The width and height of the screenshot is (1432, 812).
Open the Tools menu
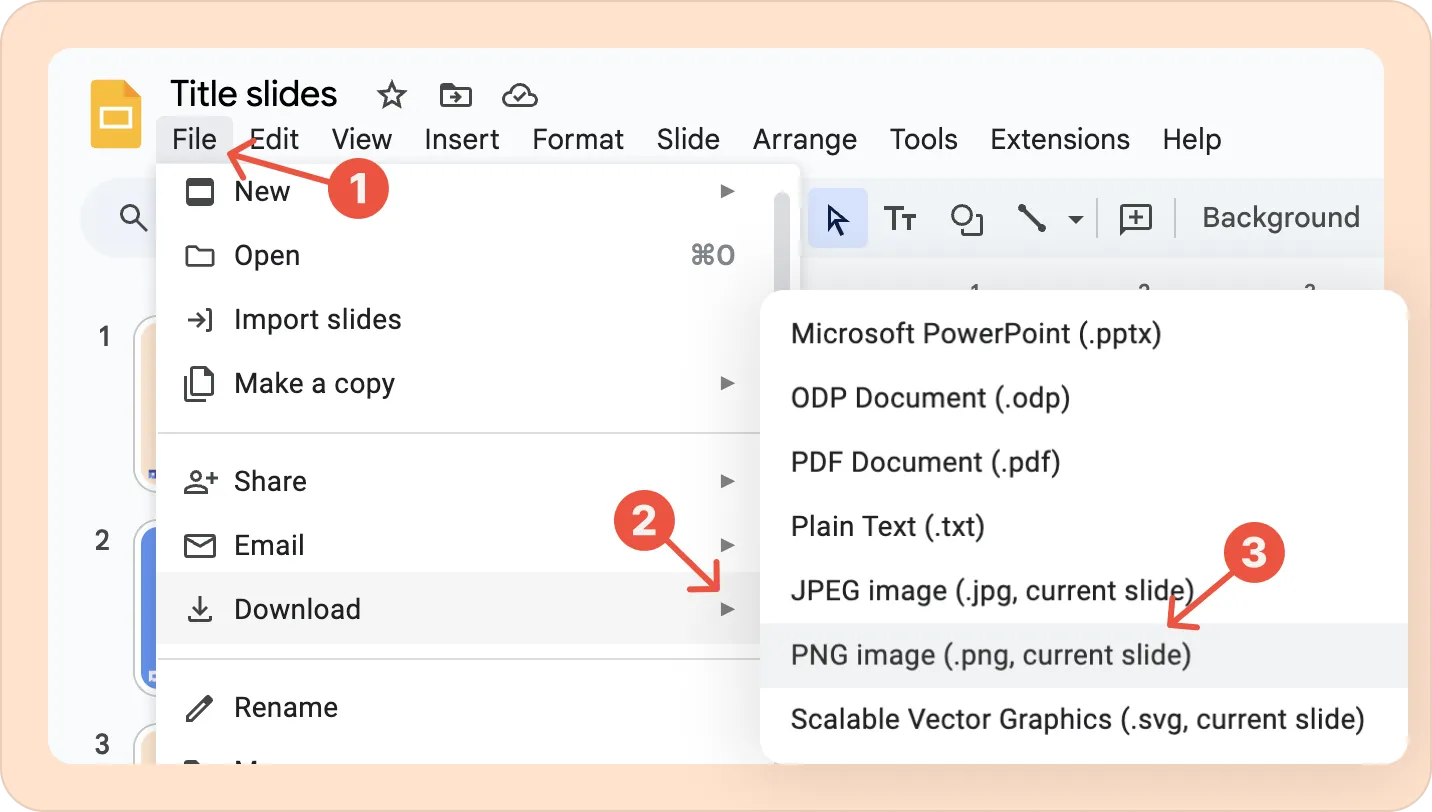click(924, 139)
